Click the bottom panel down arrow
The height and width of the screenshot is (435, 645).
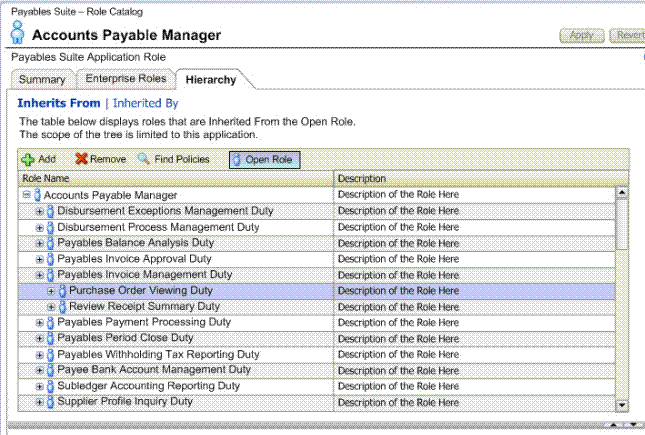click(633, 425)
